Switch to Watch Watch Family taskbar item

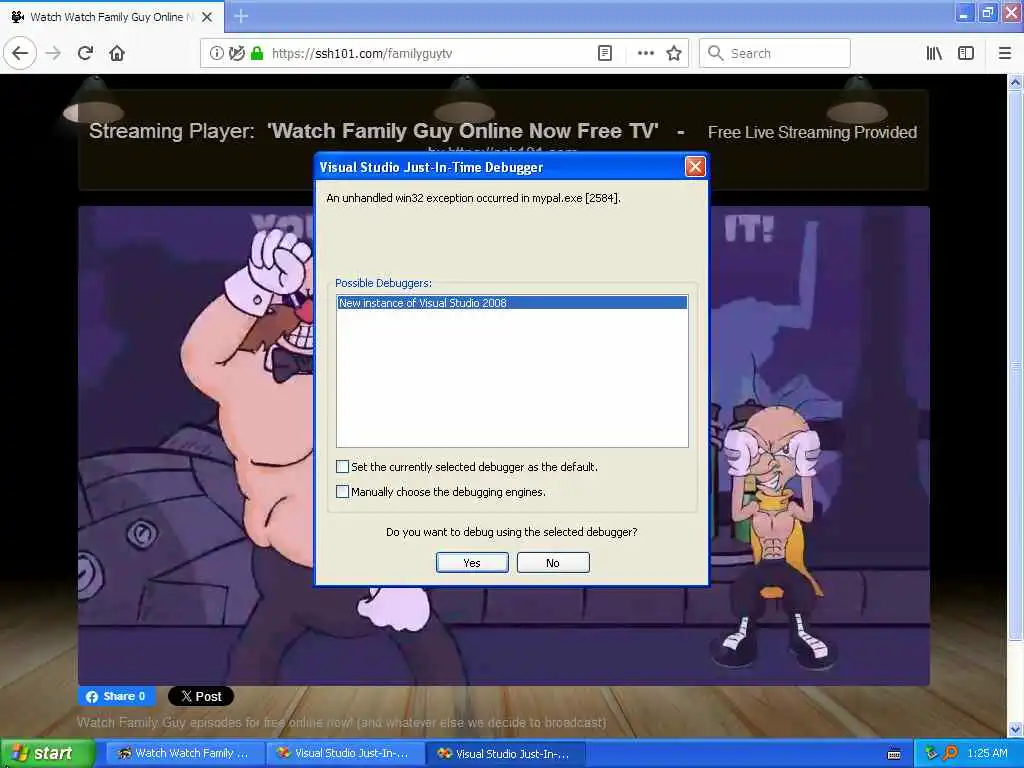185,754
